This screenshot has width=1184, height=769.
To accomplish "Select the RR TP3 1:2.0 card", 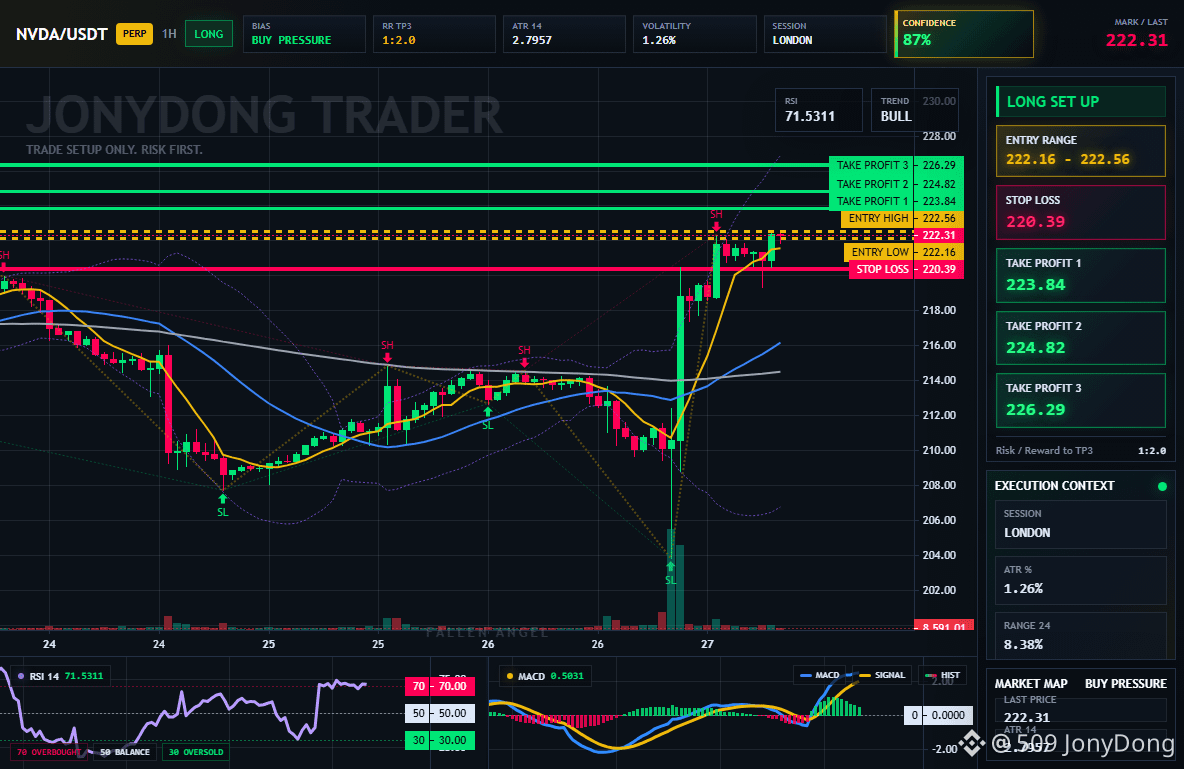I will [x=434, y=34].
